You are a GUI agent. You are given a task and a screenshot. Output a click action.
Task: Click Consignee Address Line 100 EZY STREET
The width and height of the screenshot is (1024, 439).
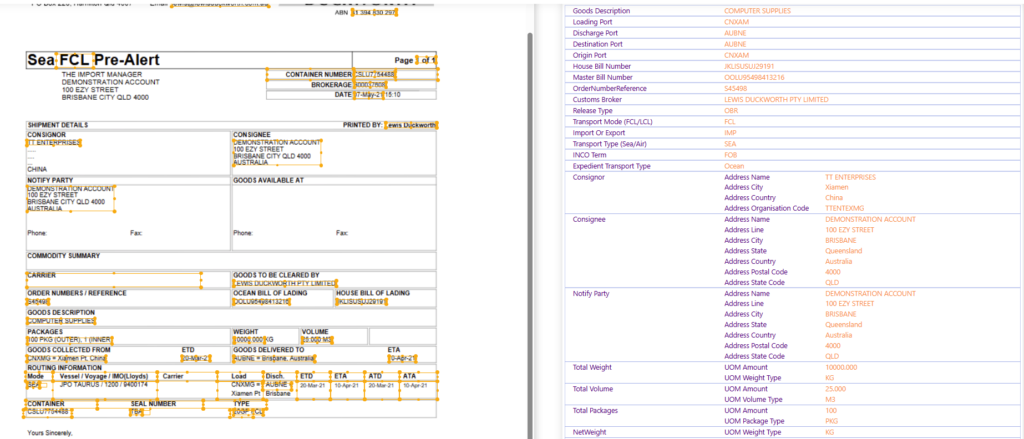click(849, 230)
